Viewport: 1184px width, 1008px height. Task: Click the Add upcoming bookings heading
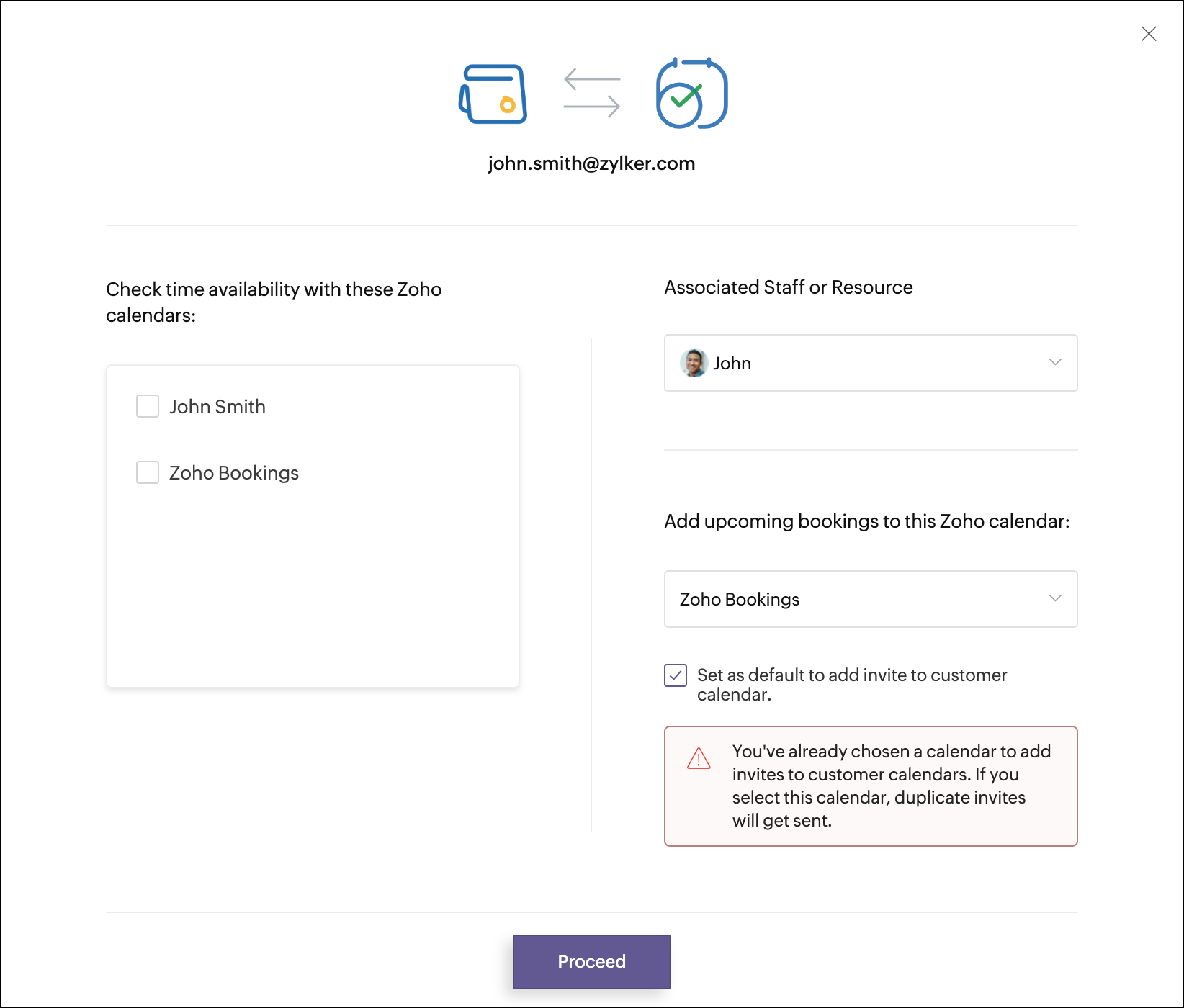pos(867,521)
